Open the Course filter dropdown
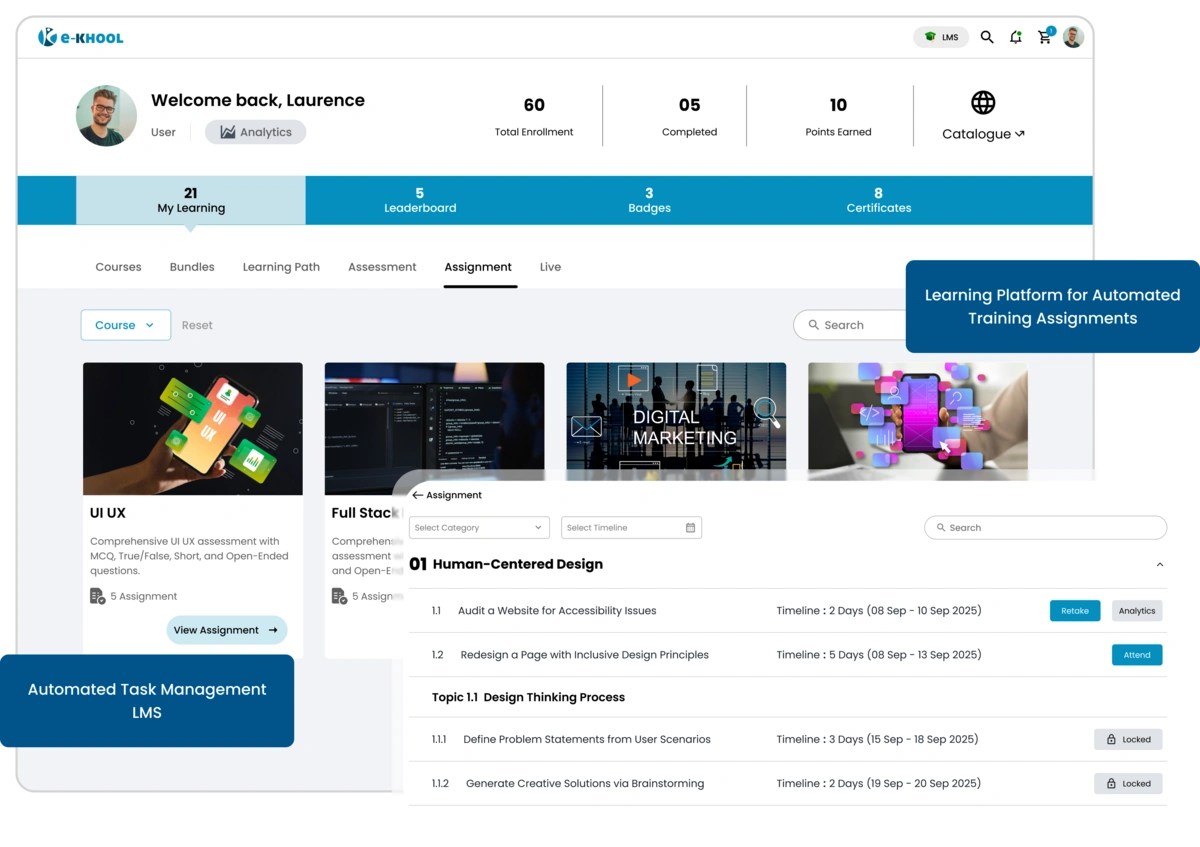This screenshot has height=847, width=1200. pyautogui.click(x=125, y=324)
